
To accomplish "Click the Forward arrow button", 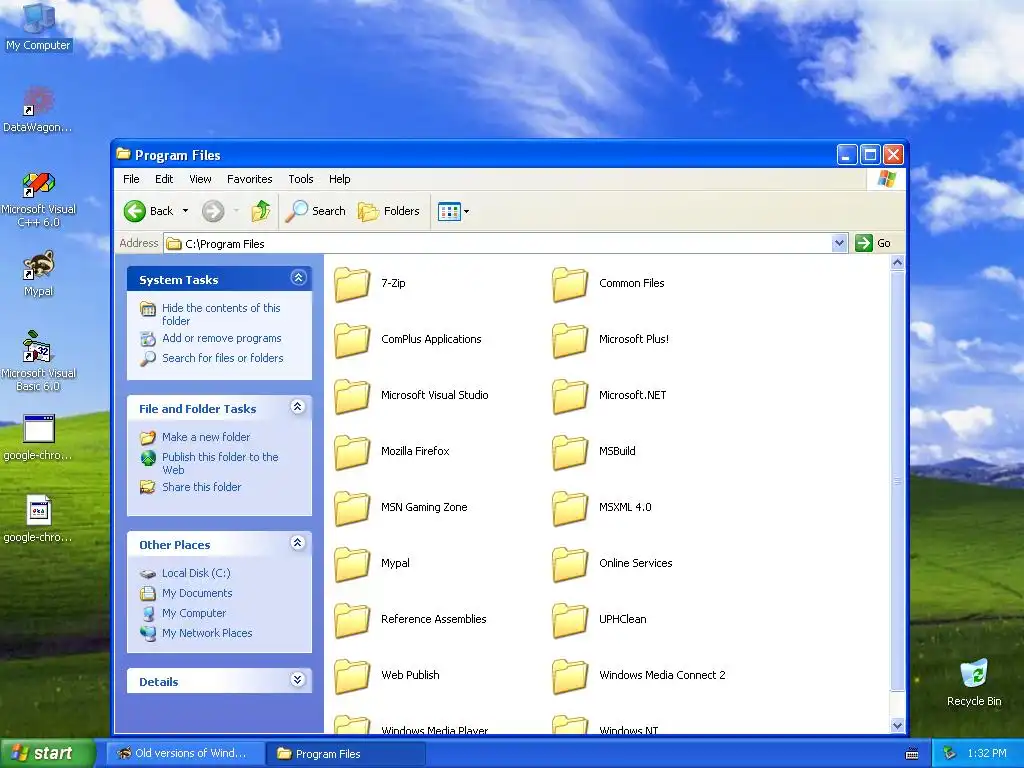I will [x=213, y=211].
